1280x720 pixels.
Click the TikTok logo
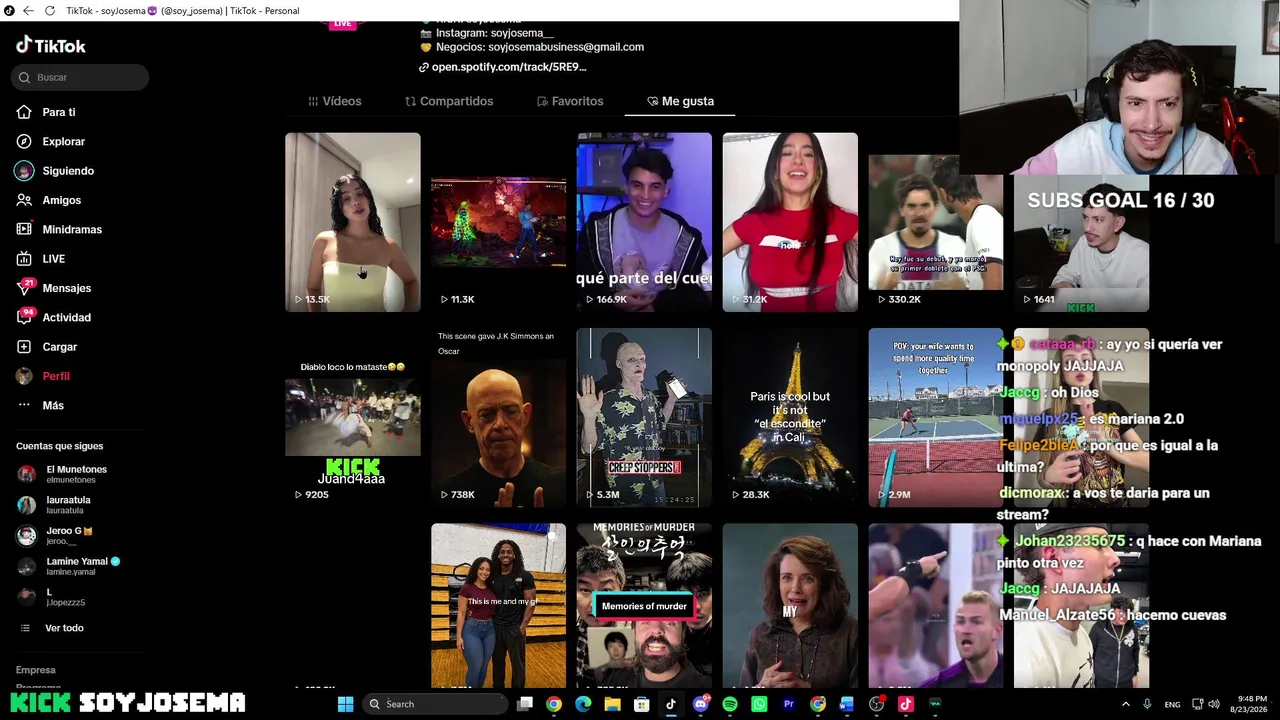pos(51,45)
